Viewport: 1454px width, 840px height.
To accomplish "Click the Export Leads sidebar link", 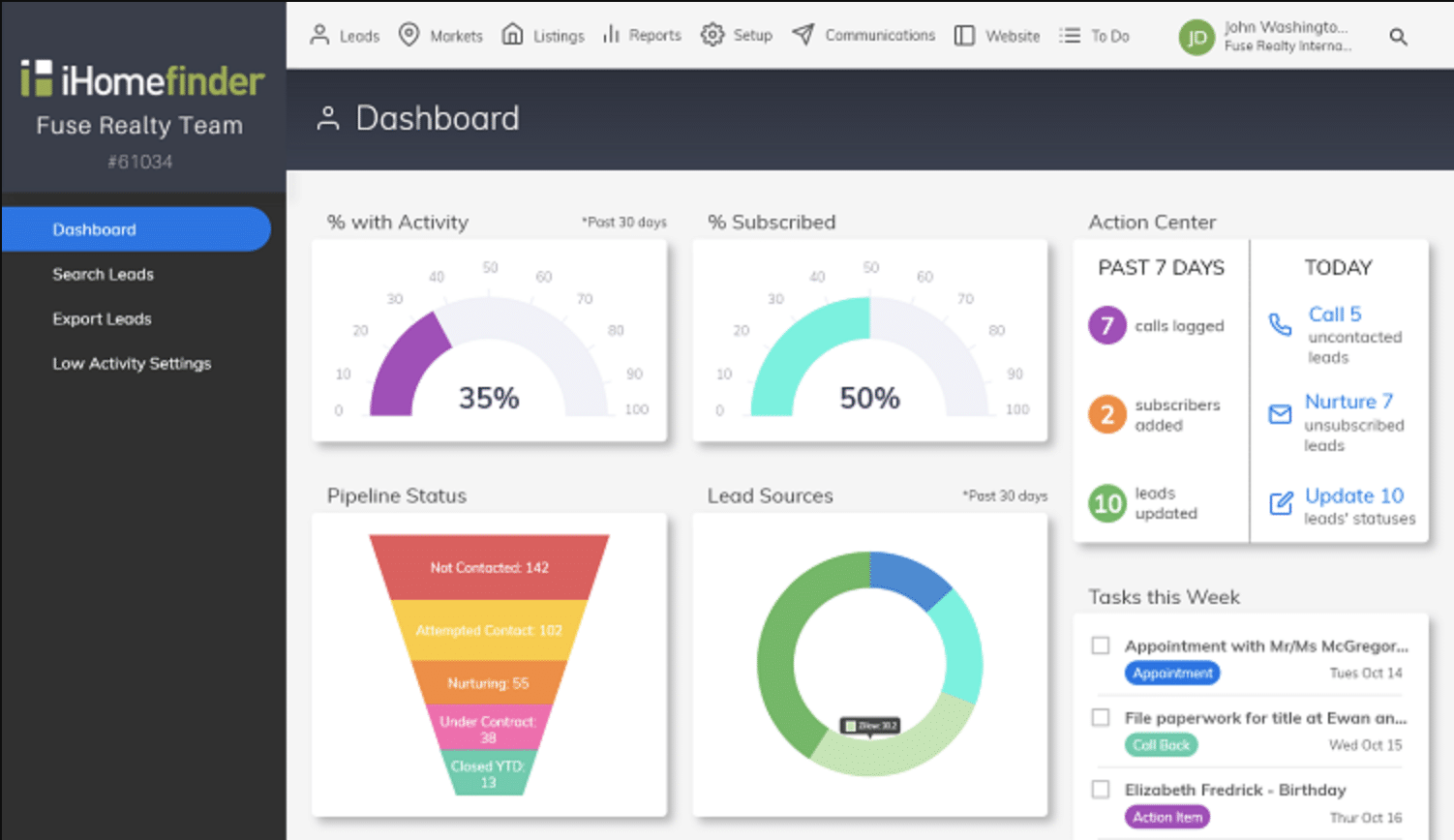I will tap(102, 318).
